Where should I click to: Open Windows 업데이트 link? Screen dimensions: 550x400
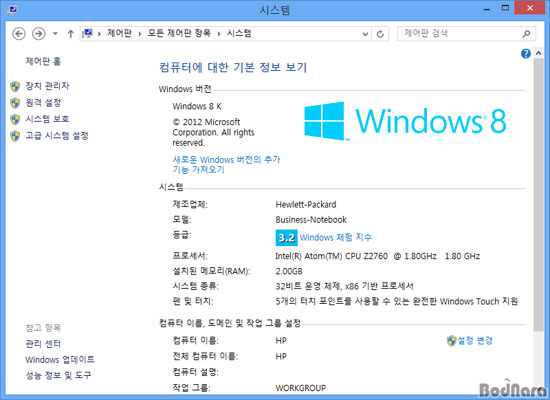[60, 360]
